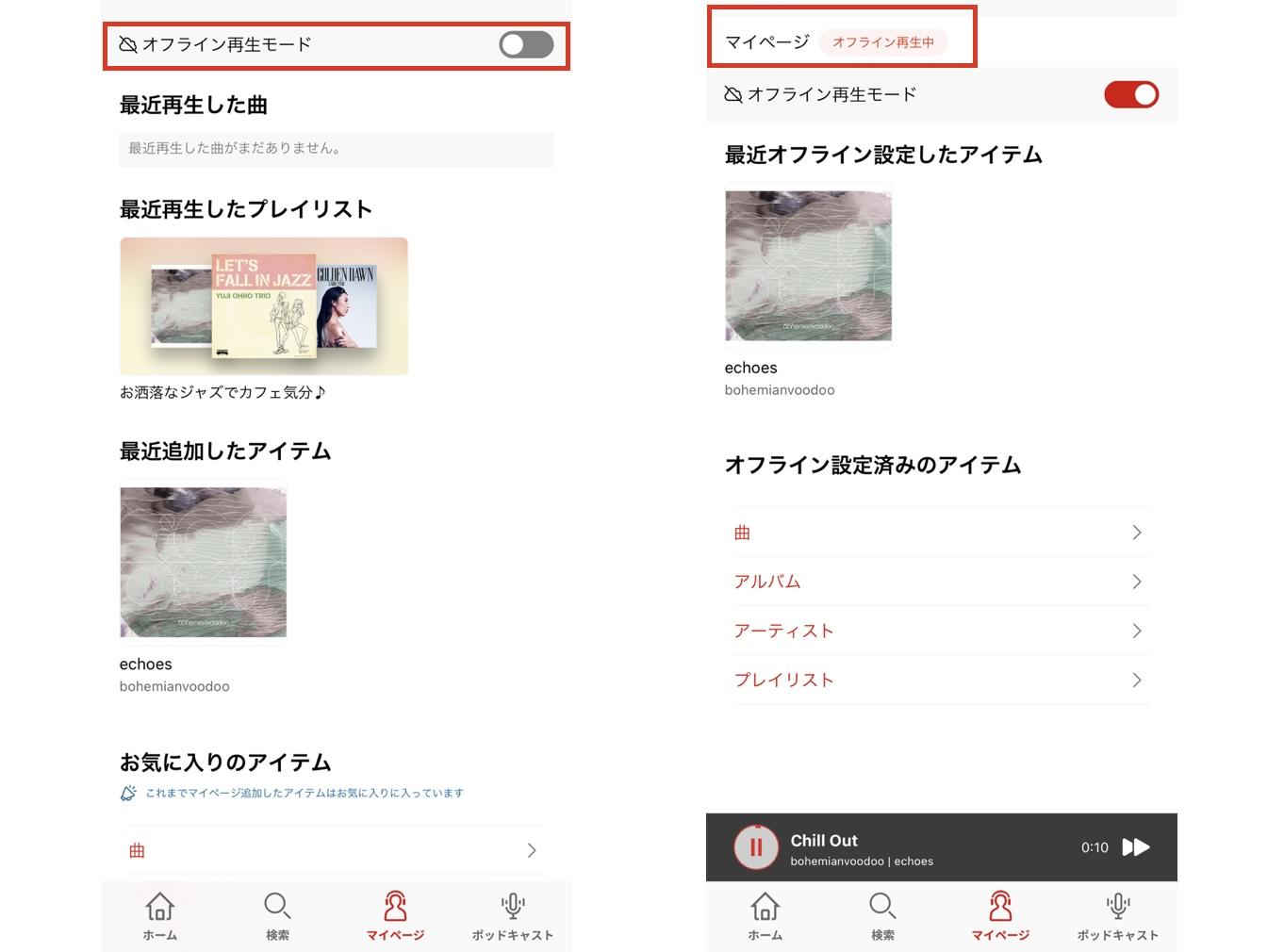Viewport: 1284px width, 952px height.
Task: Open マイページ tab label in left screen
Action: [x=395, y=935]
